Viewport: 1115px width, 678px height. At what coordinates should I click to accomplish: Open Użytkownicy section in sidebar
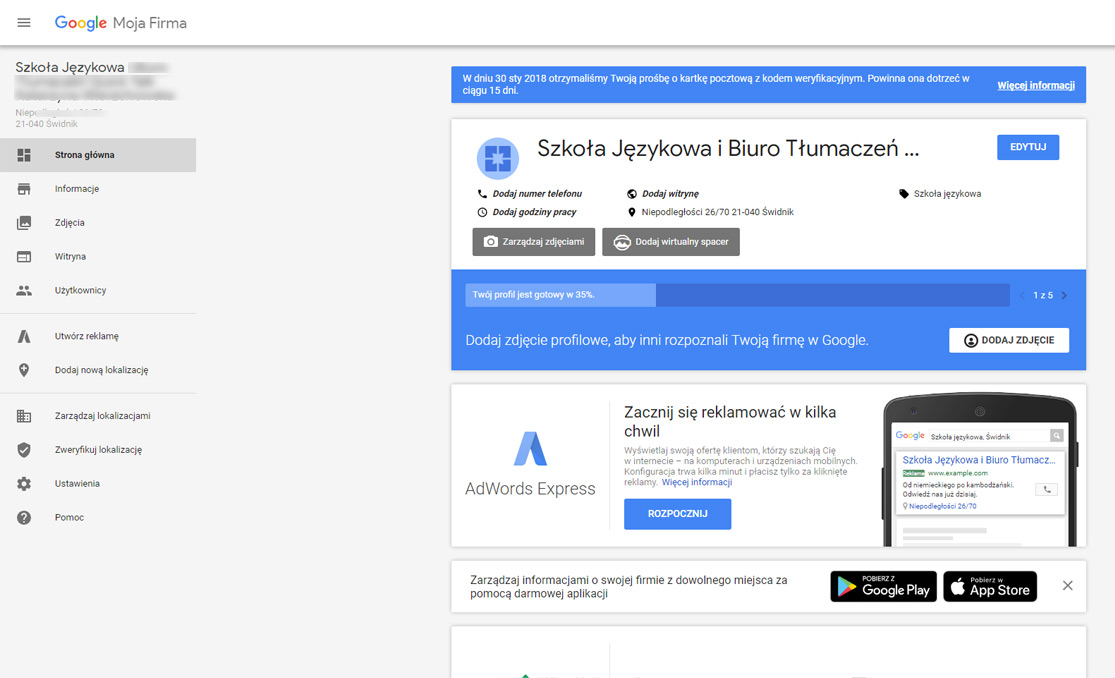click(98, 290)
